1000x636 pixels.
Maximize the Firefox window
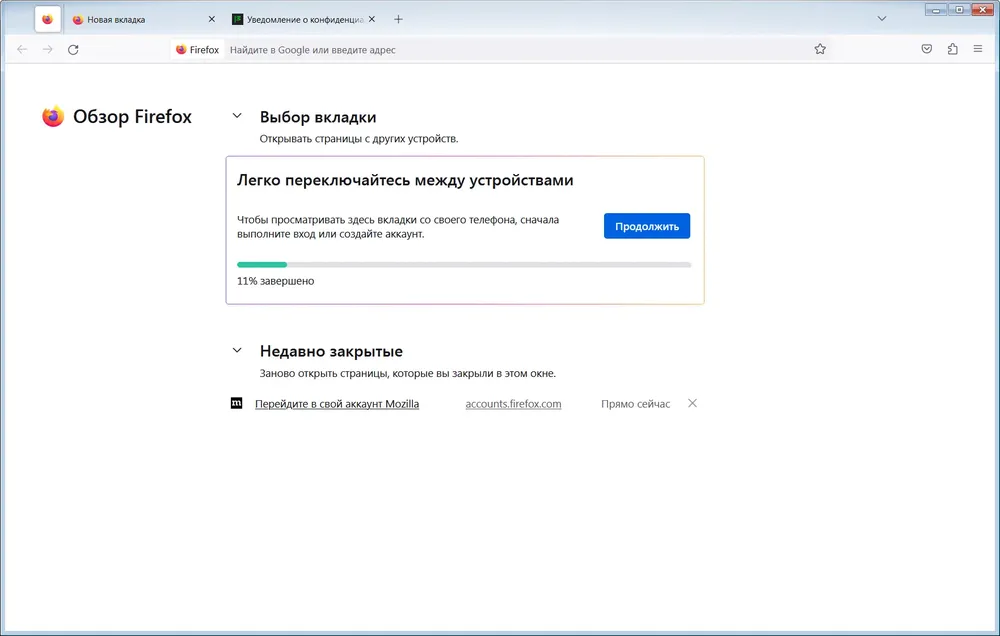tap(959, 10)
